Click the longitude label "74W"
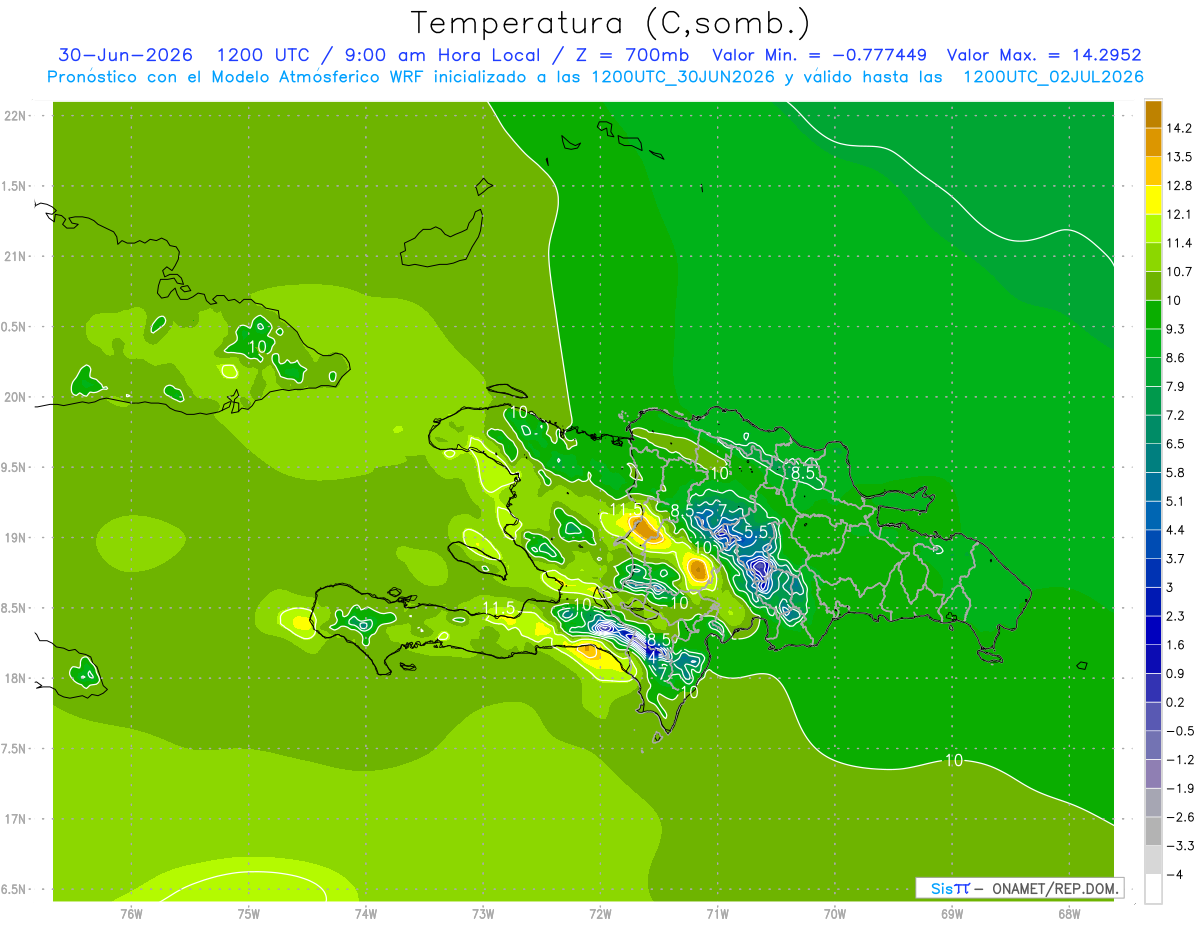The image size is (1200, 927). (x=365, y=914)
